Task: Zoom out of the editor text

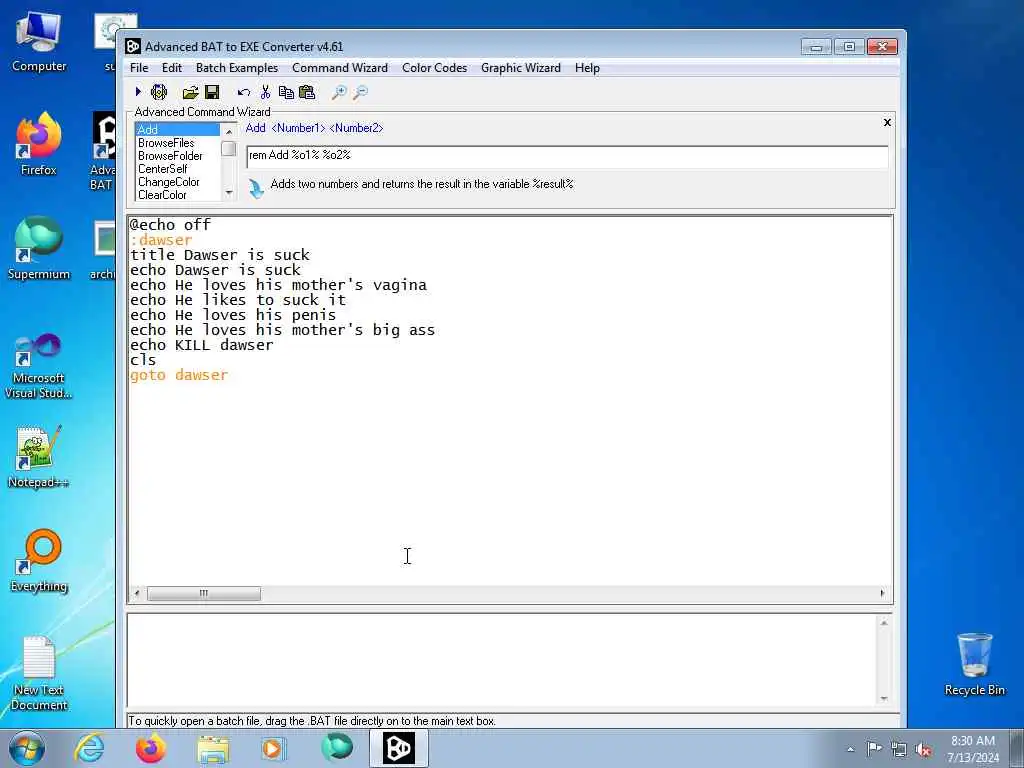Action: tap(360, 92)
